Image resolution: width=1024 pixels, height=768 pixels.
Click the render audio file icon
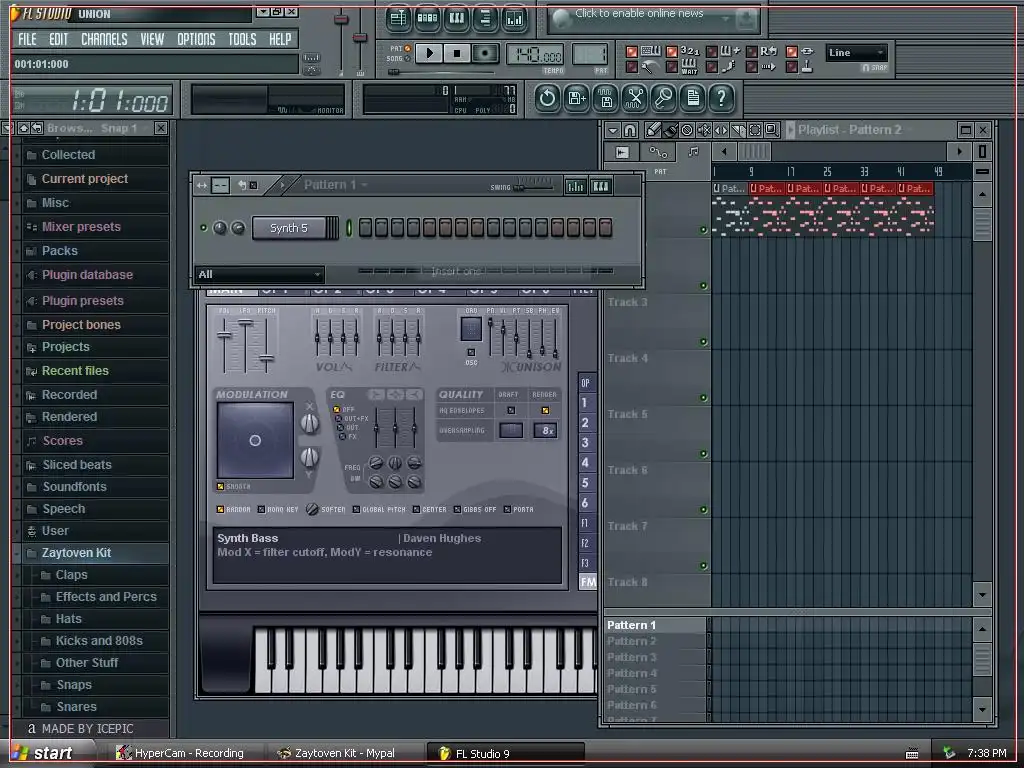pyautogui.click(x=605, y=99)
